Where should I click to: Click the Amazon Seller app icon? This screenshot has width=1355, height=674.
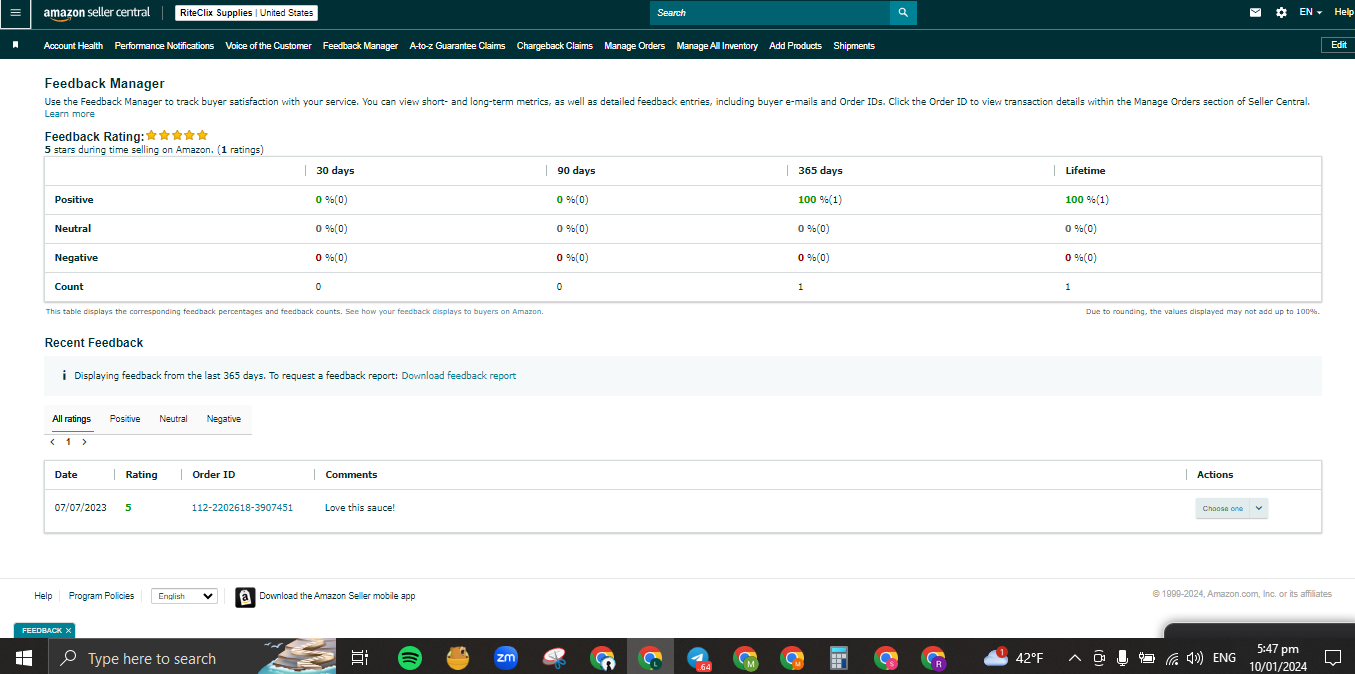pos(245,597)
